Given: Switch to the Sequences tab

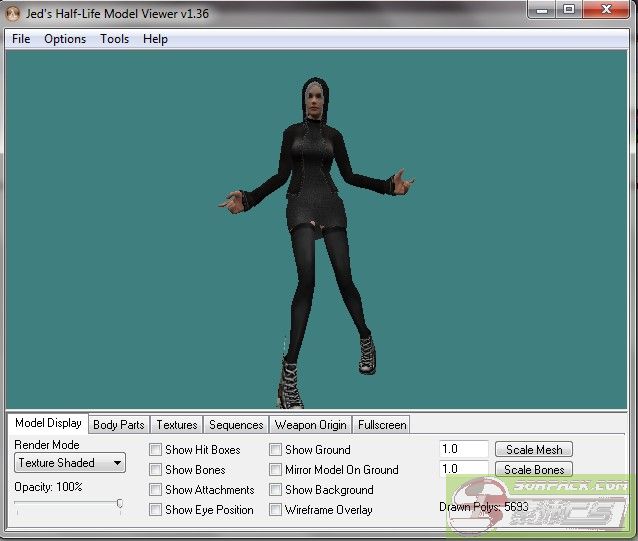Looking at the screenshot, I should pos(236,425).
